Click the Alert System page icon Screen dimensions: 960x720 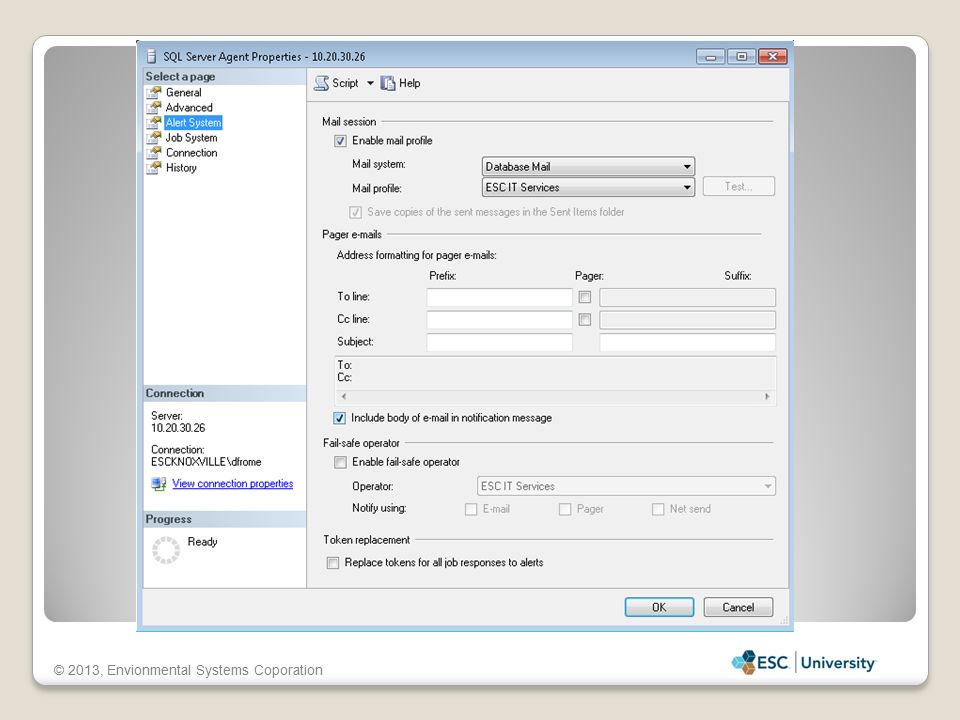click(154, 122)
